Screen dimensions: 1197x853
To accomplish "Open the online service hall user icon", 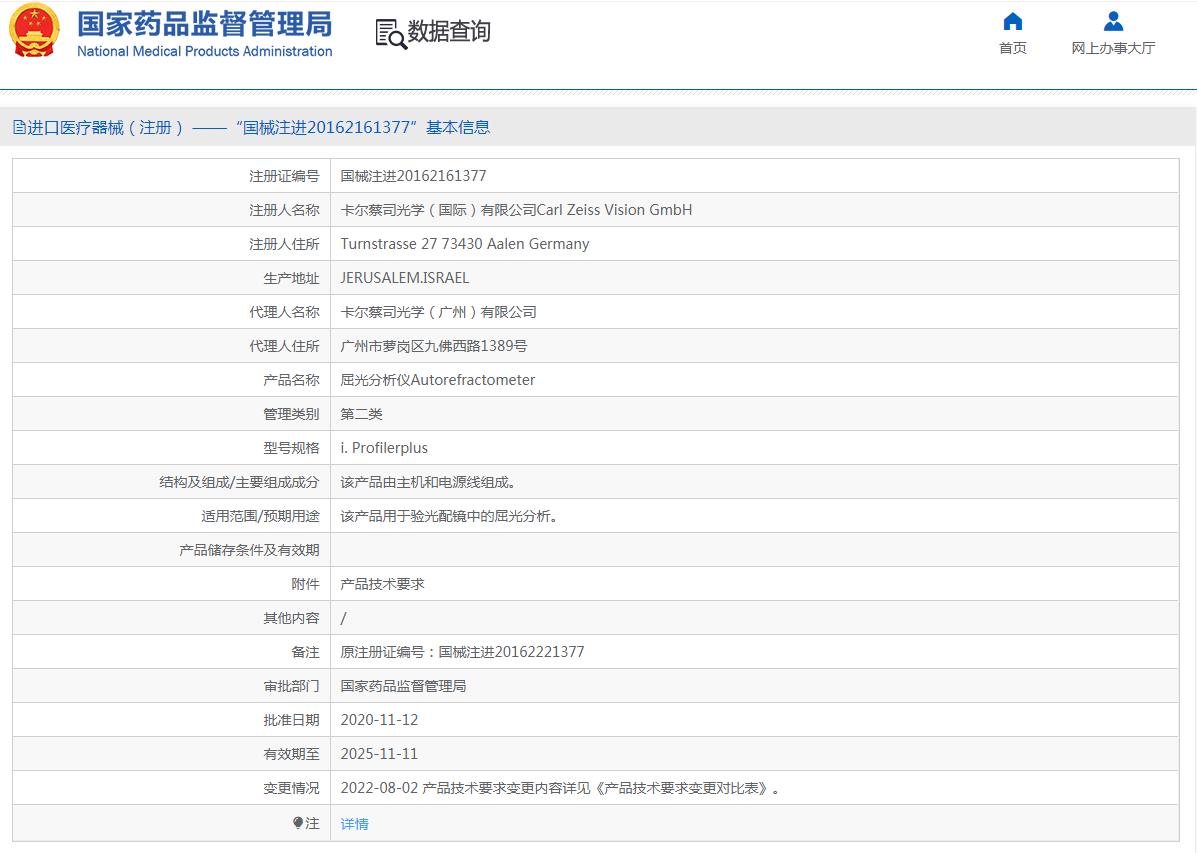I will coord(1113,21).
